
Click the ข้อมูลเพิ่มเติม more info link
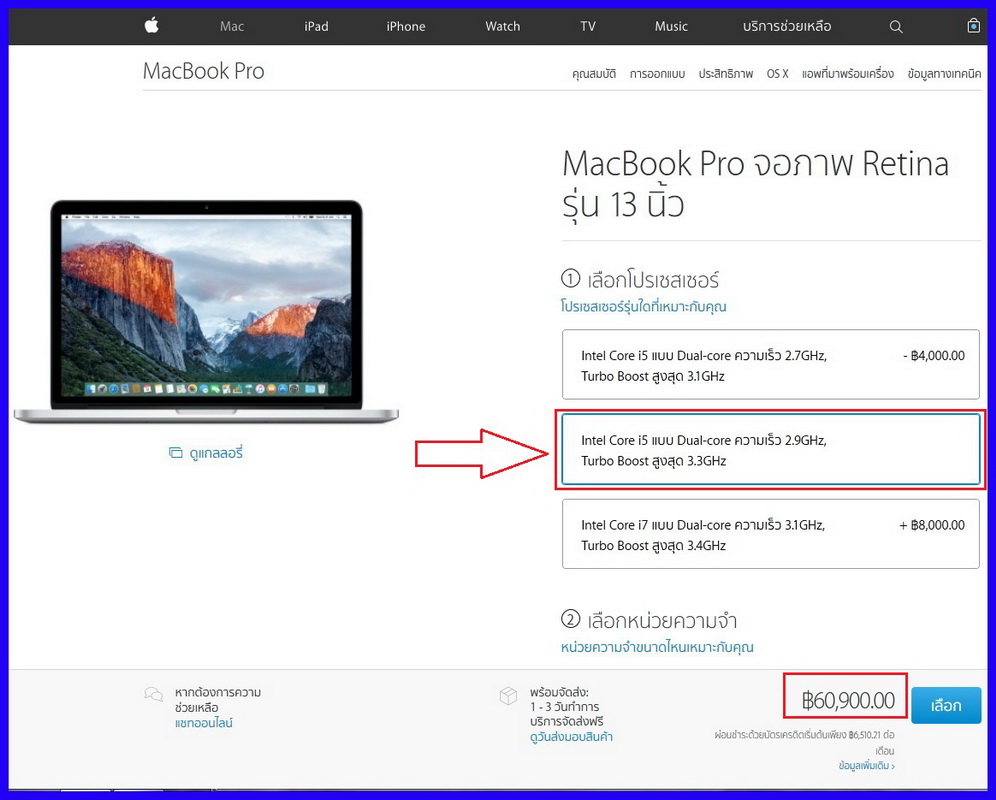(x=866, y=766)
